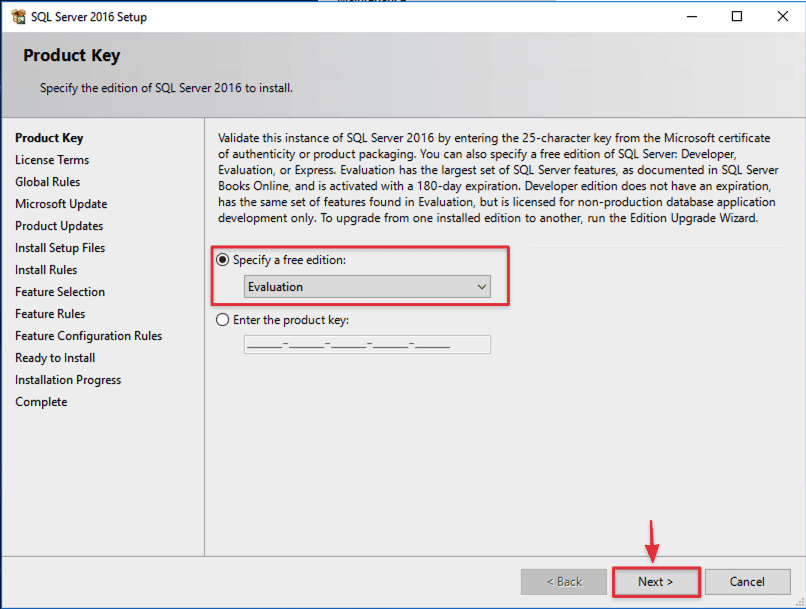
Task: Click inside the product key input field
Action: [x=367, y=344]
